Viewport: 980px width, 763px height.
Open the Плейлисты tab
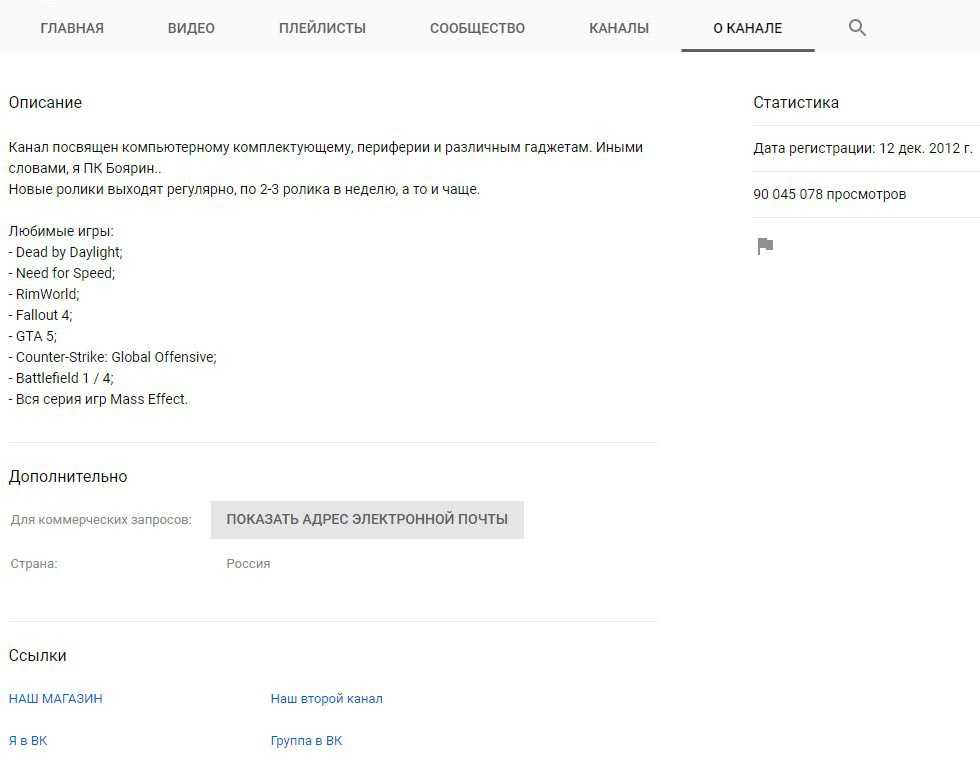(x=322, y=28)
